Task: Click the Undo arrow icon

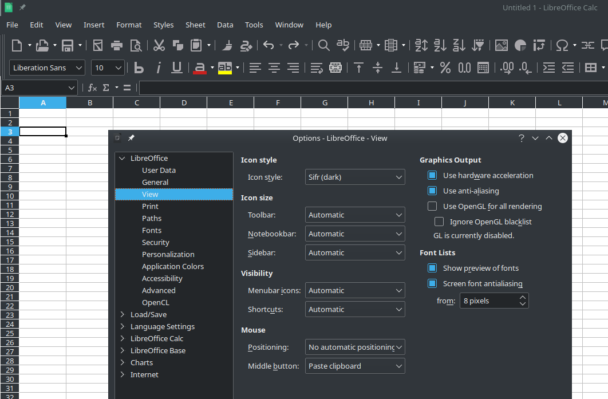Action: tap(268, 45)
